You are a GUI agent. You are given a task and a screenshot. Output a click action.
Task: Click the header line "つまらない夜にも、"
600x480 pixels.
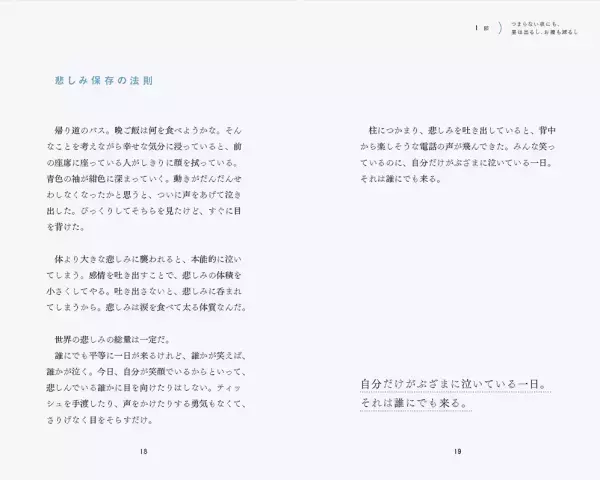click(x=536, y=24)
